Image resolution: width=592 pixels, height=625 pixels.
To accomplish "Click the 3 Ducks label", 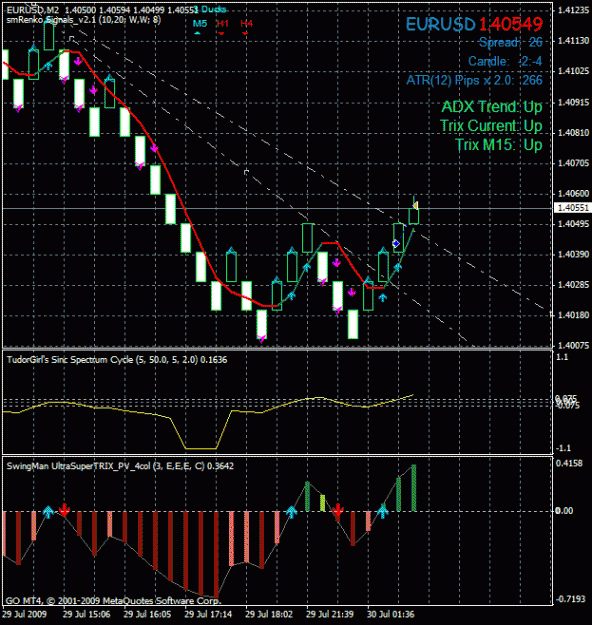I will click(210, 9).
